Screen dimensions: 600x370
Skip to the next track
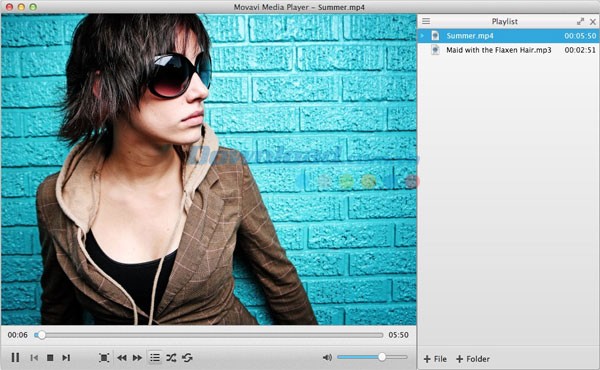coord(66,358)
